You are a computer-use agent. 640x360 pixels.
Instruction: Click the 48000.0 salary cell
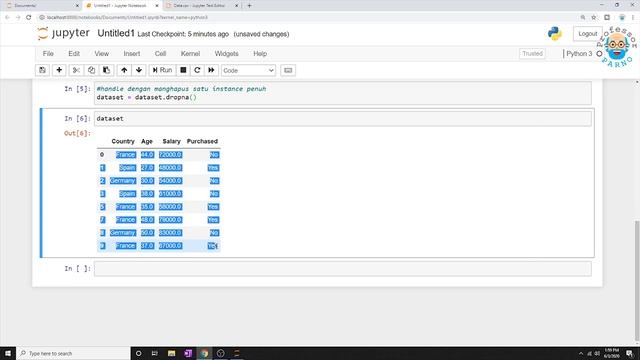171,168
